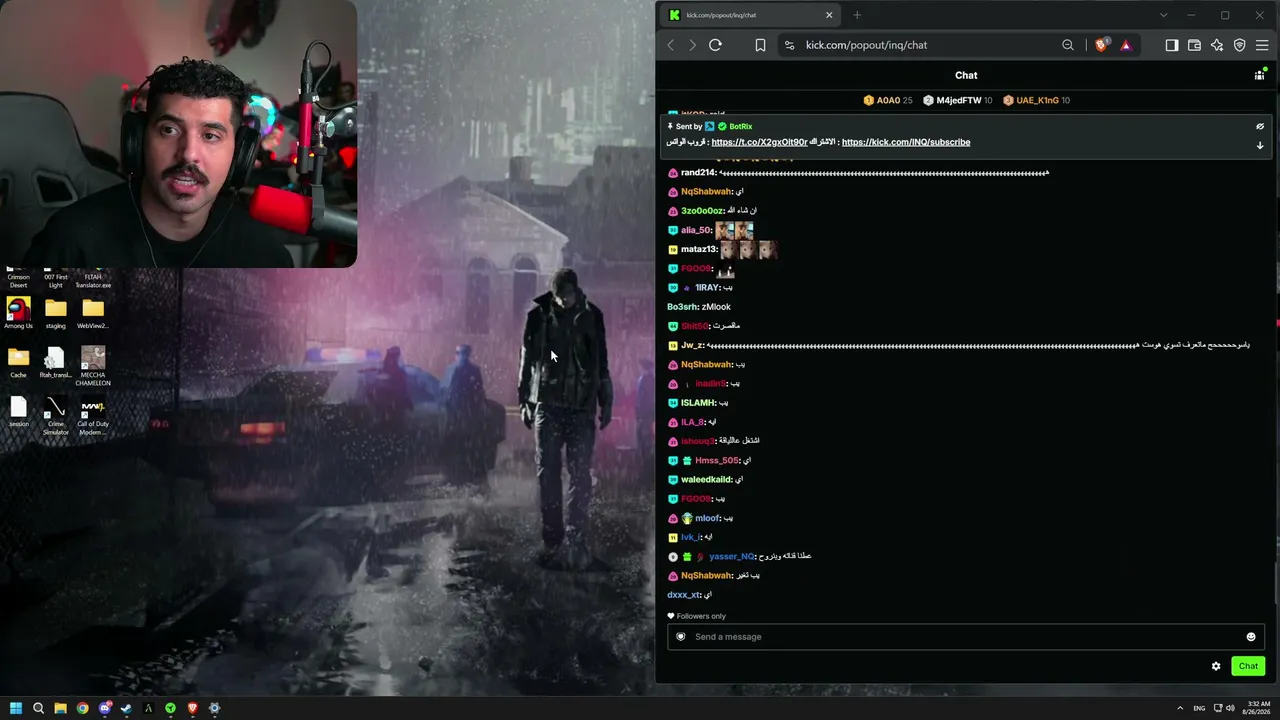Select the WebView2 folder on desktop
Image resolution: width=1280 pixels, height=720 pixels.
tap(92, 313)
